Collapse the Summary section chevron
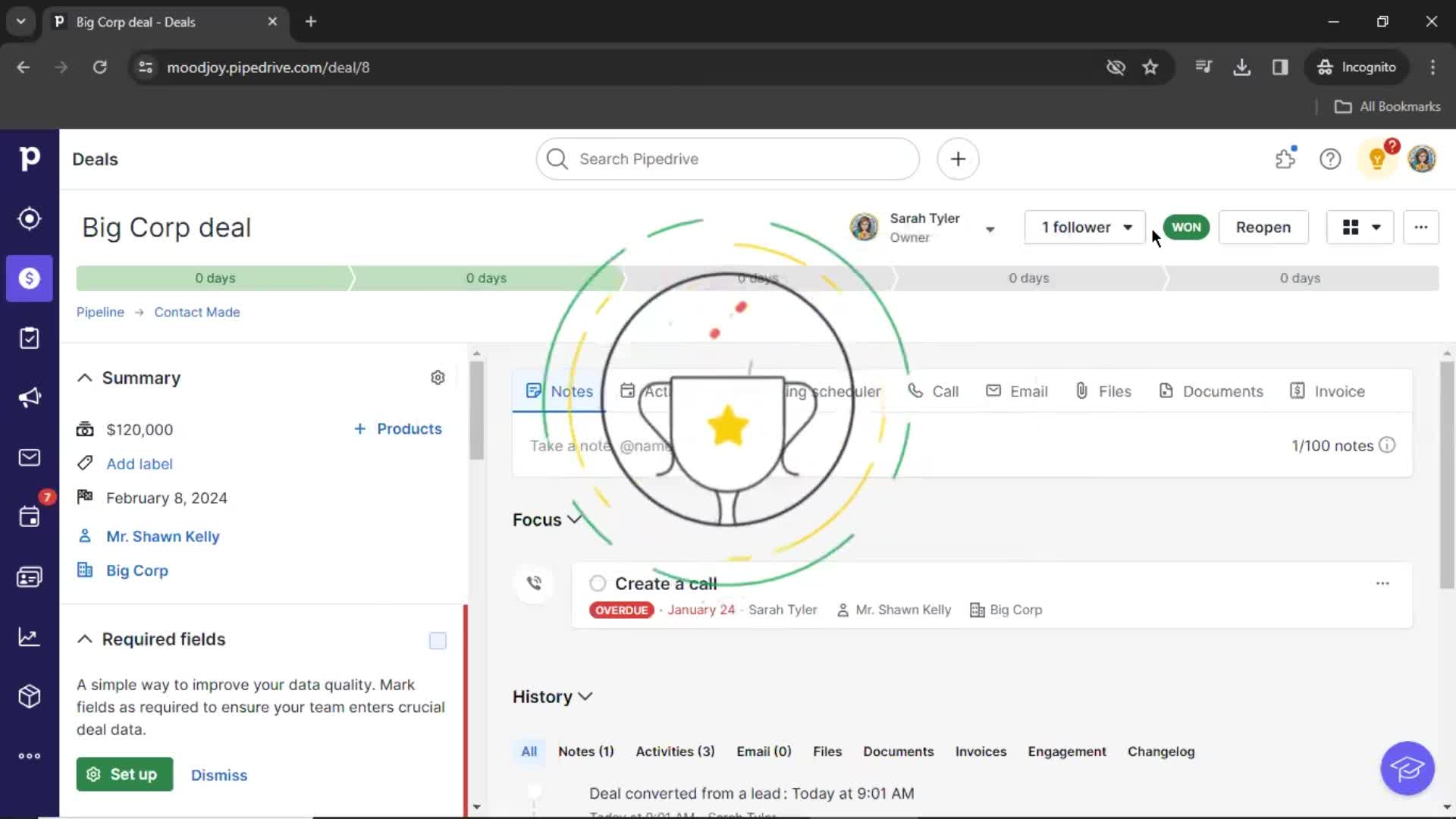Screen dimensions: 1456x819 tap(85, 378)
